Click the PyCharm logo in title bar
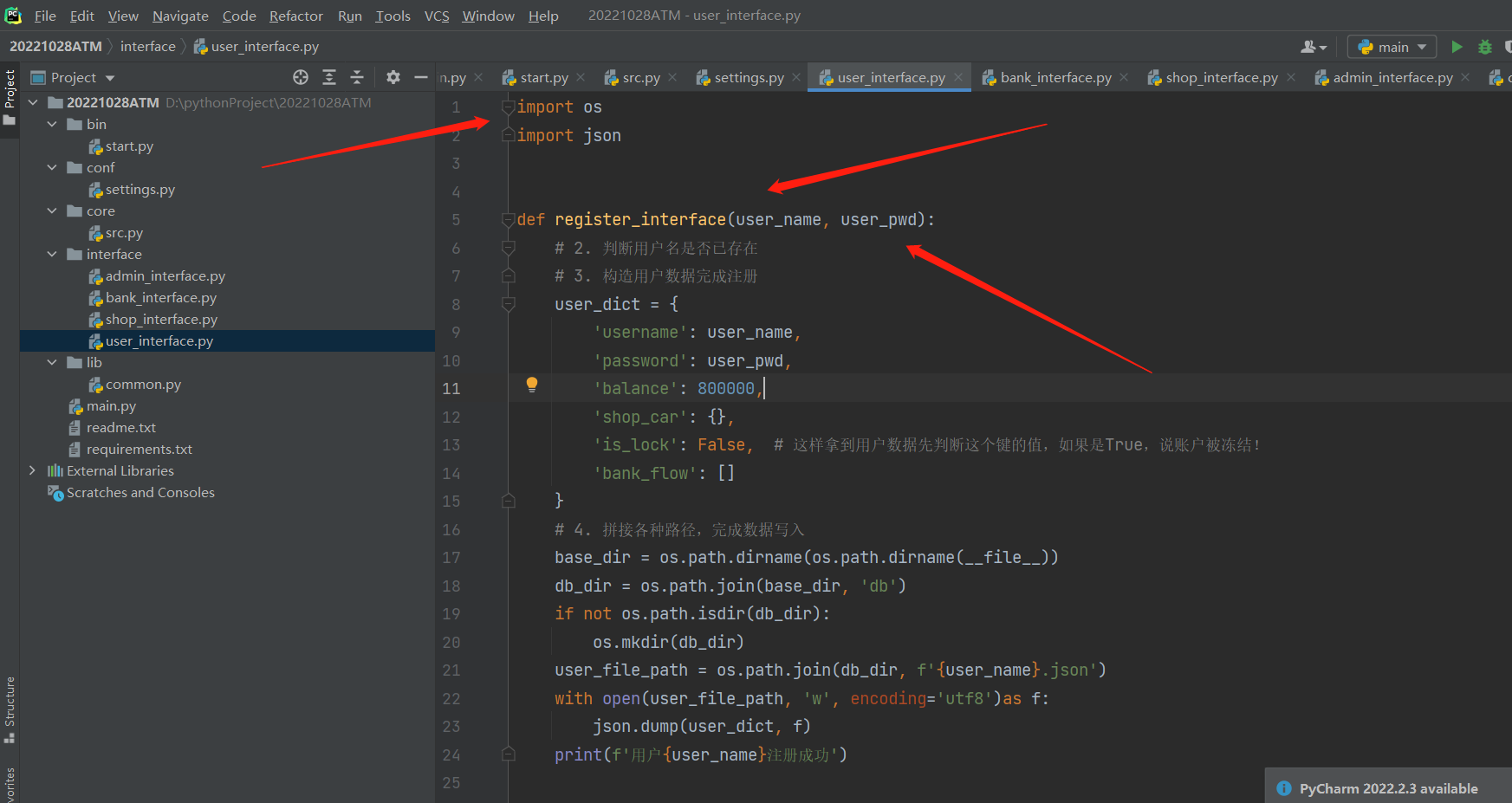Image resolution: width=1512 pixels, height=803 pixels. click(x=13, y=15)
